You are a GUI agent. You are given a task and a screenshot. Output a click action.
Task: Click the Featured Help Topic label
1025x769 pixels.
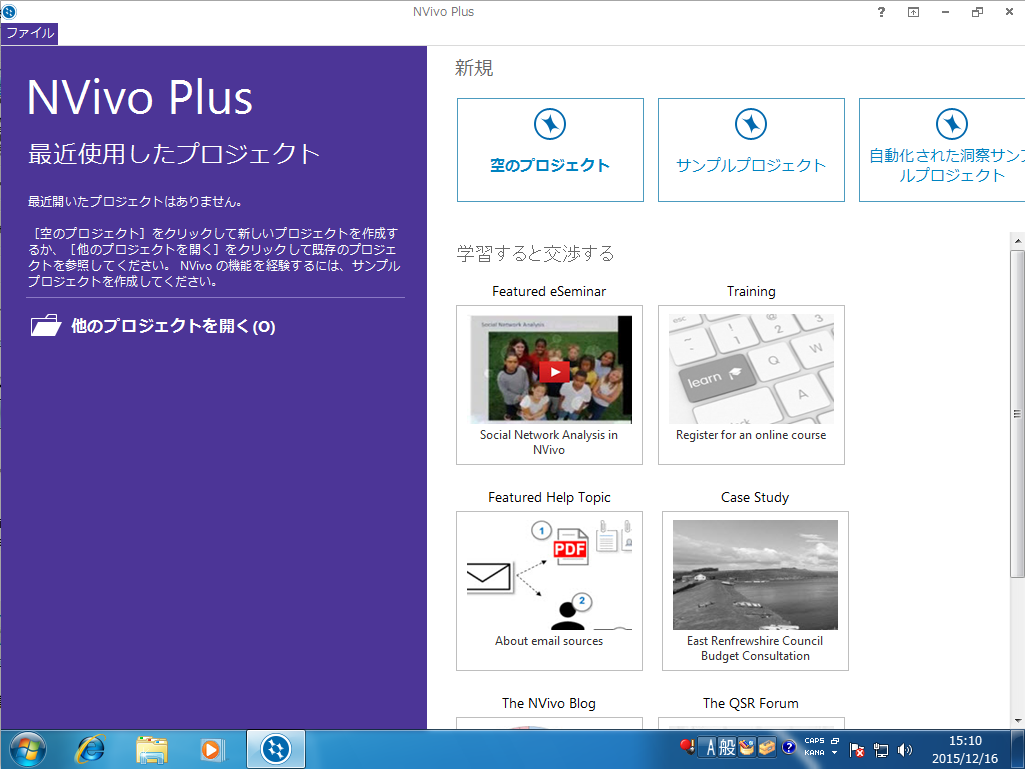click(x=549, y=498)
